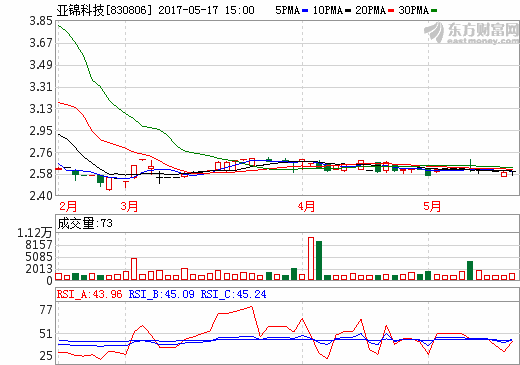
Task: Select the 10PMA legend label
Action: pyautogui.click(x=328, y=10)
